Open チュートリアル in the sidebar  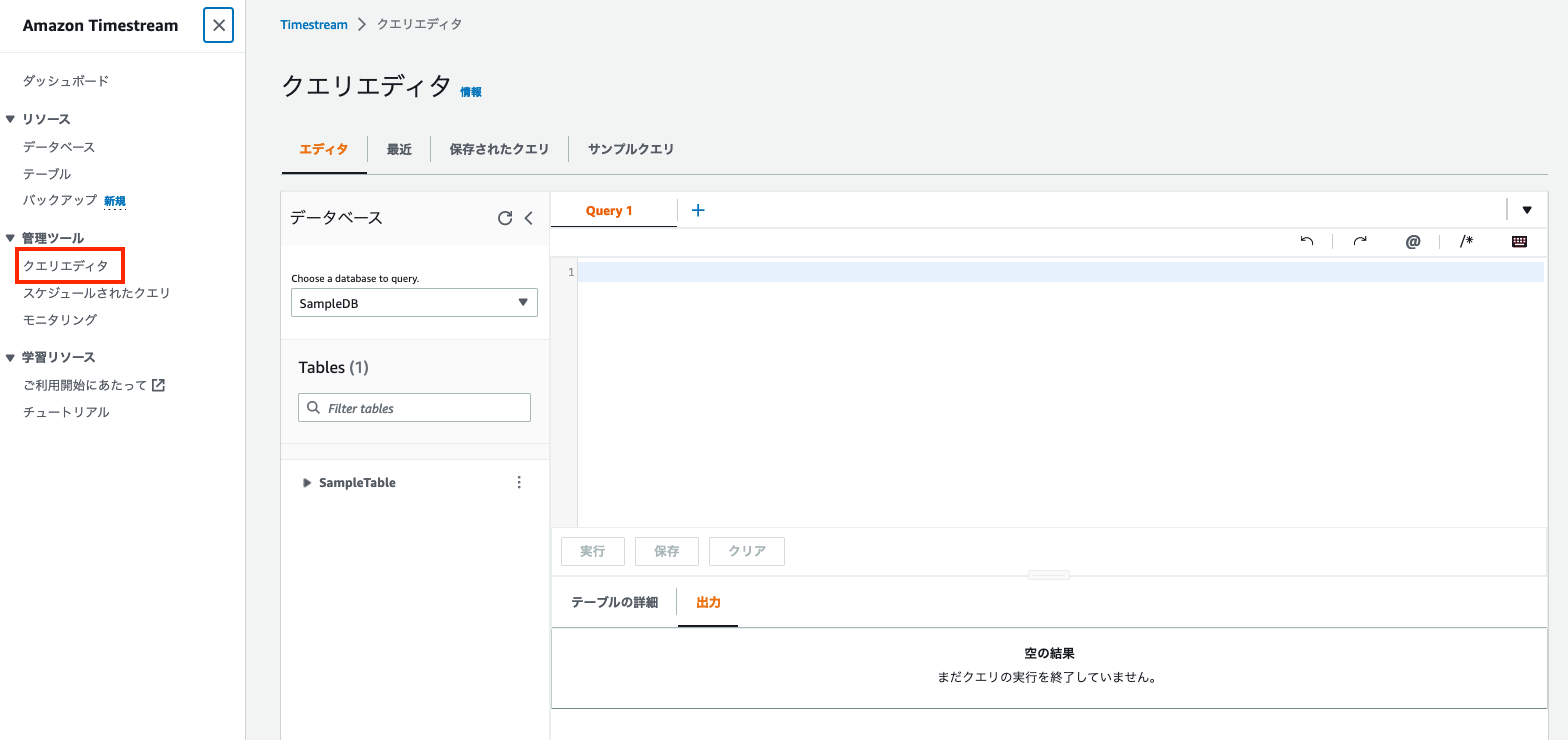click(x=66, y=412)
